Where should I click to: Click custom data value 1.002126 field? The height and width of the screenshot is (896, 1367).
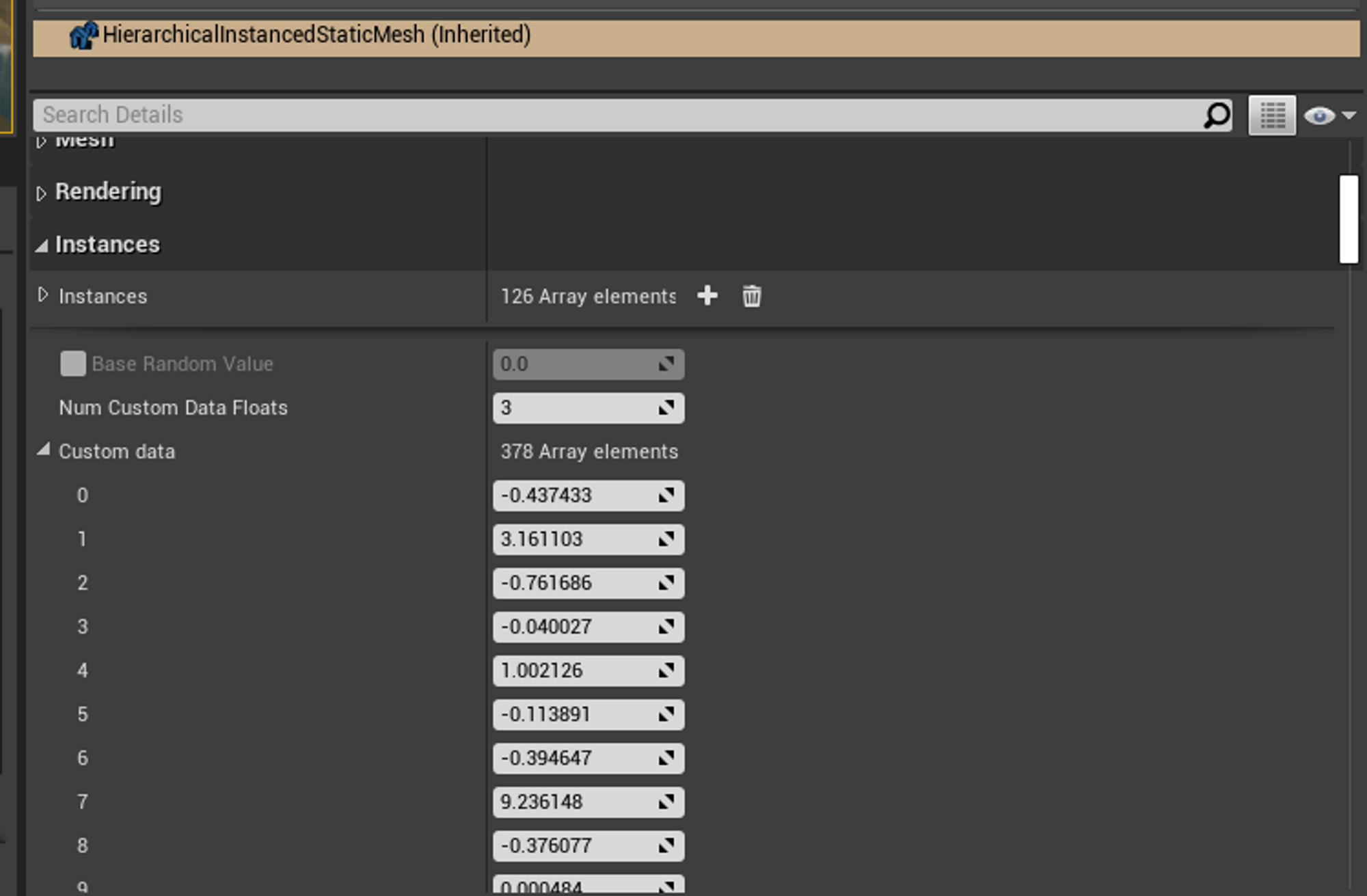pyautogui.click(x=574, y=670)
